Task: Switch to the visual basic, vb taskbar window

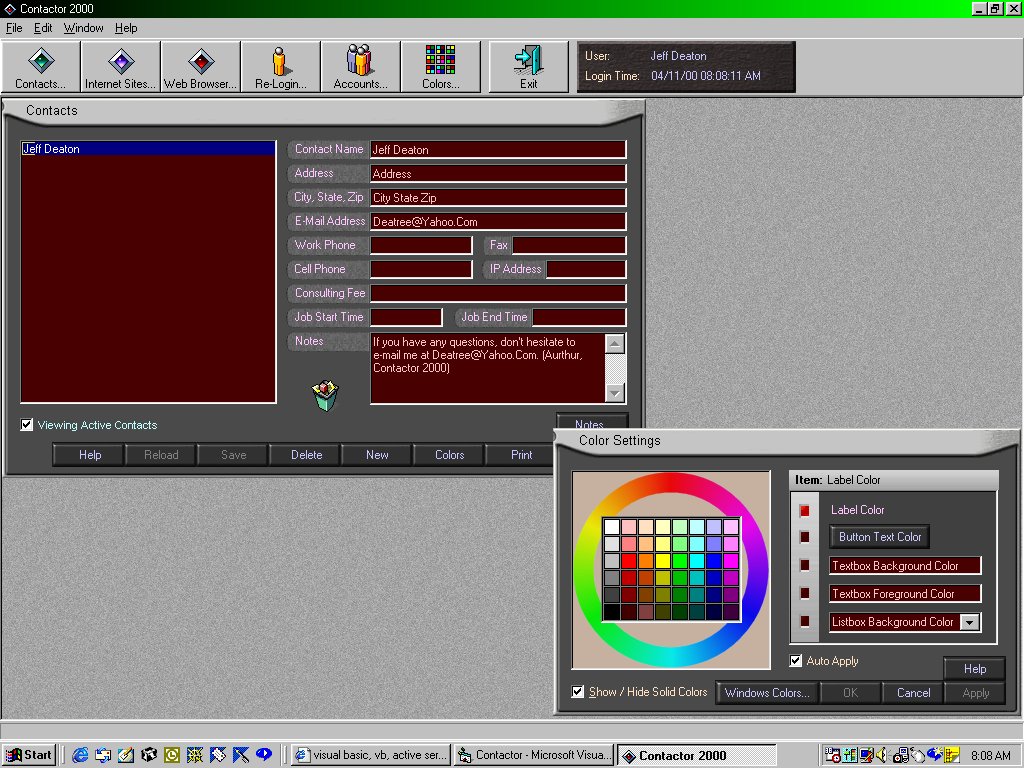Action: click(371, 755)
